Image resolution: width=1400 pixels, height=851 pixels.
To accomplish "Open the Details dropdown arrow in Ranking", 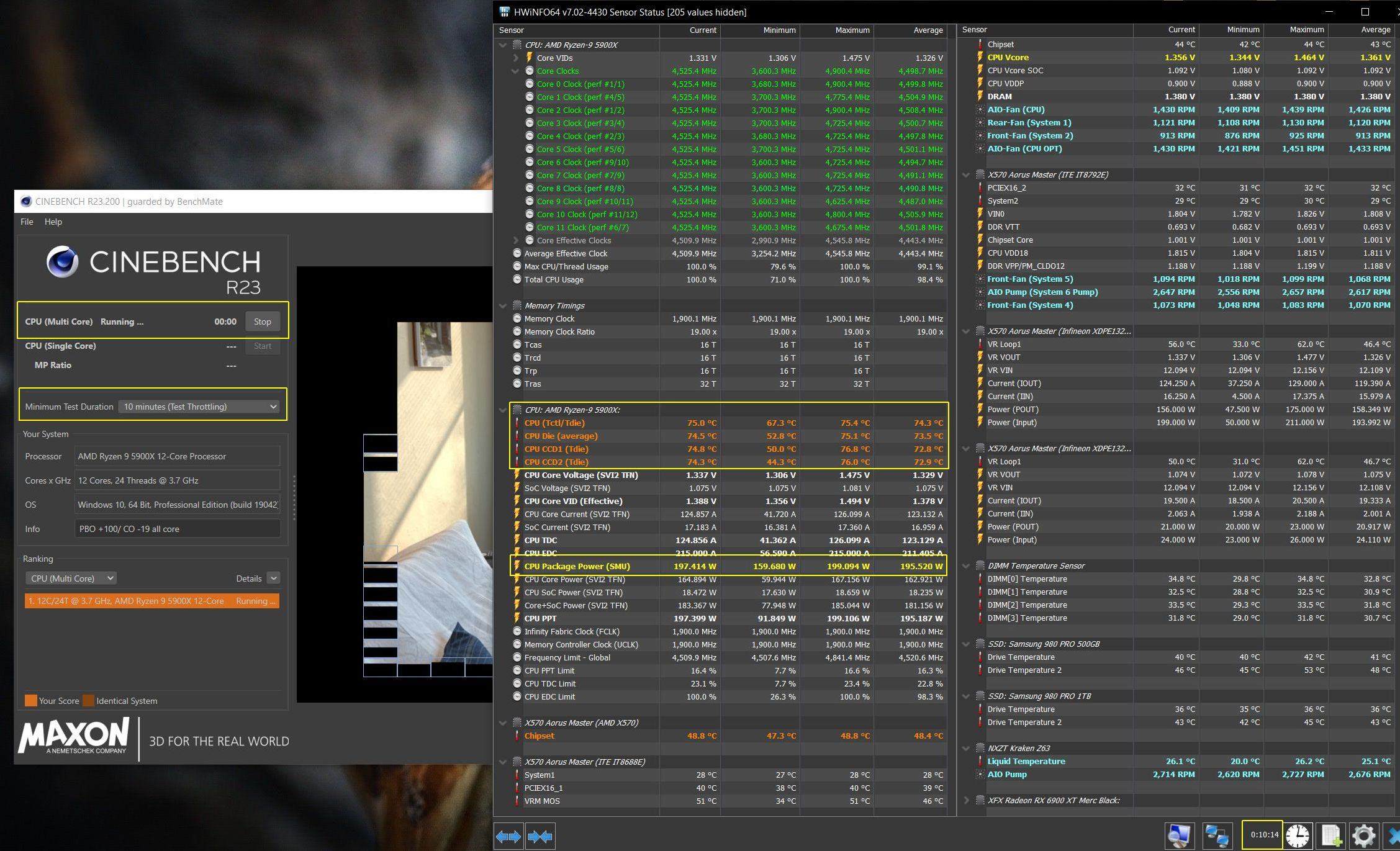I will 273,578.
